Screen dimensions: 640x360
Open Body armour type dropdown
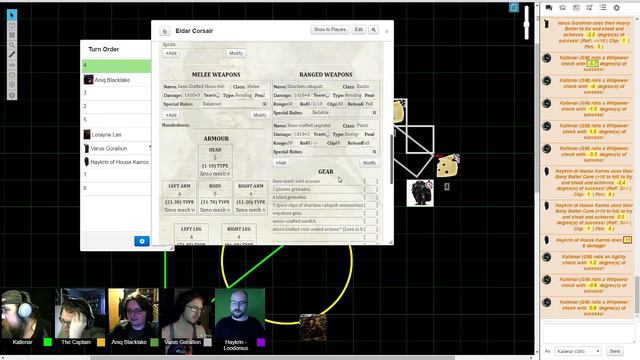[215, 210]
